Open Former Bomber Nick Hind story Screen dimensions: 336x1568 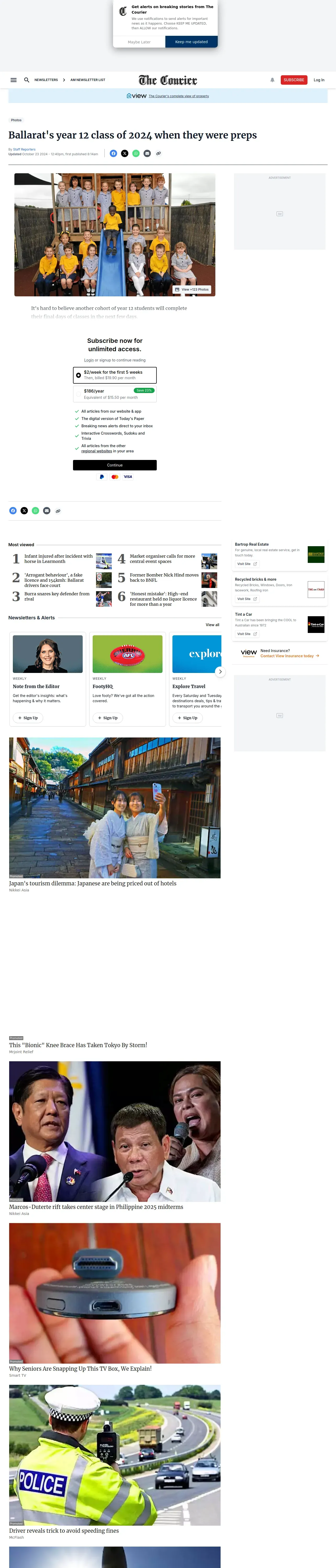click(164, 578)
